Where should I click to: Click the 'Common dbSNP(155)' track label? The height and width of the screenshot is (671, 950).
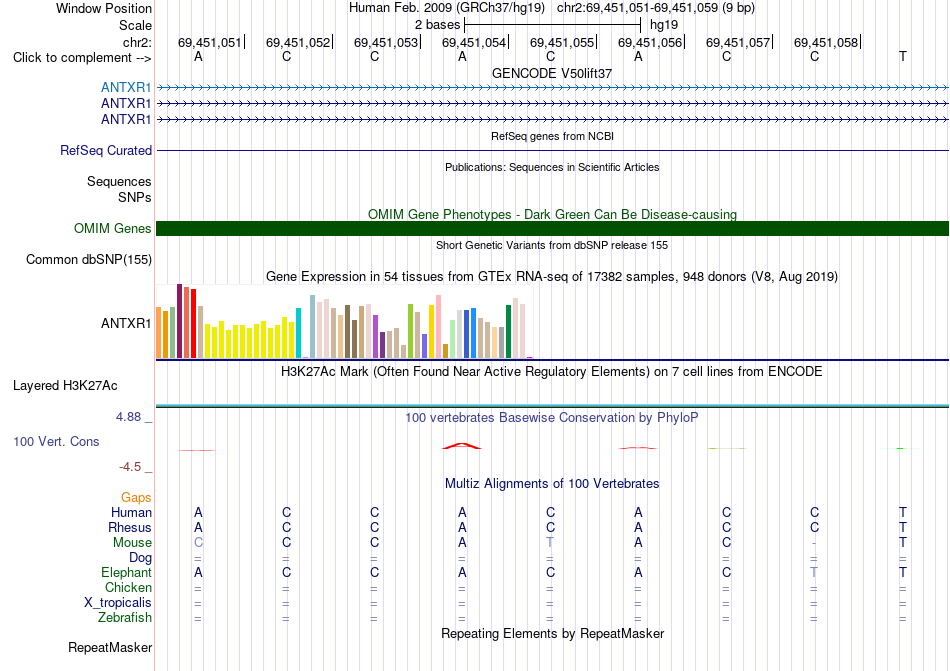[88, 259]
